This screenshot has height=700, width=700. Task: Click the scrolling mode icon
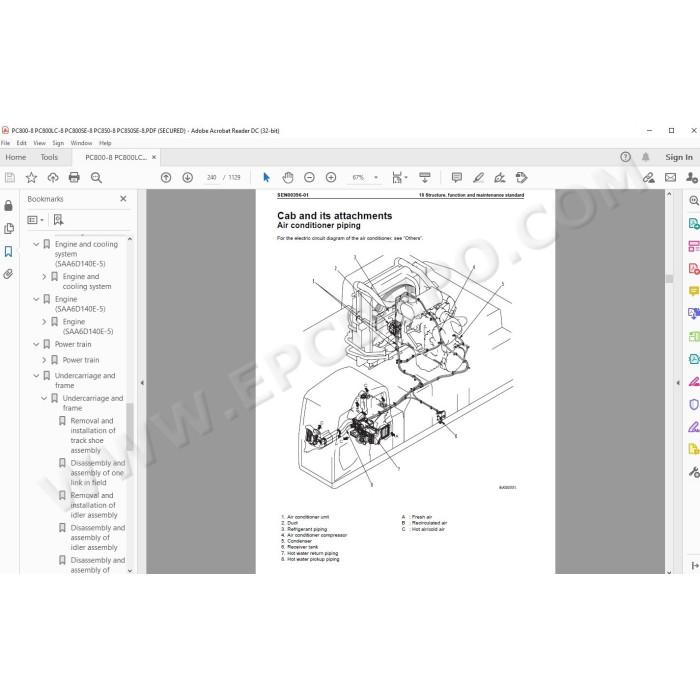click(x=425, y=178)
